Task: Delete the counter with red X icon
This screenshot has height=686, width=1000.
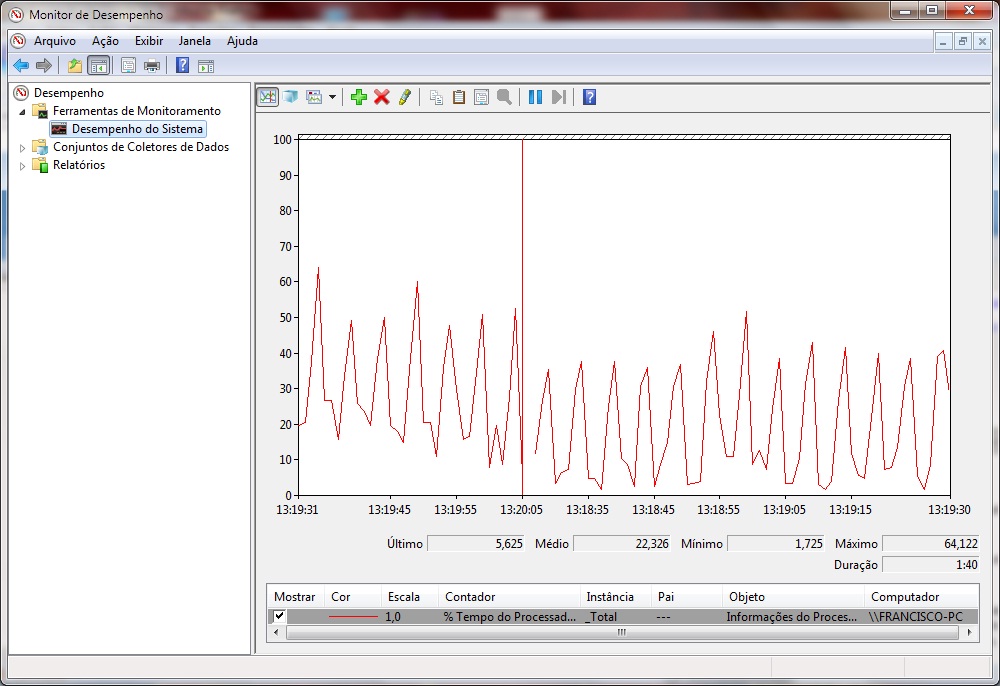Action: 381,97
